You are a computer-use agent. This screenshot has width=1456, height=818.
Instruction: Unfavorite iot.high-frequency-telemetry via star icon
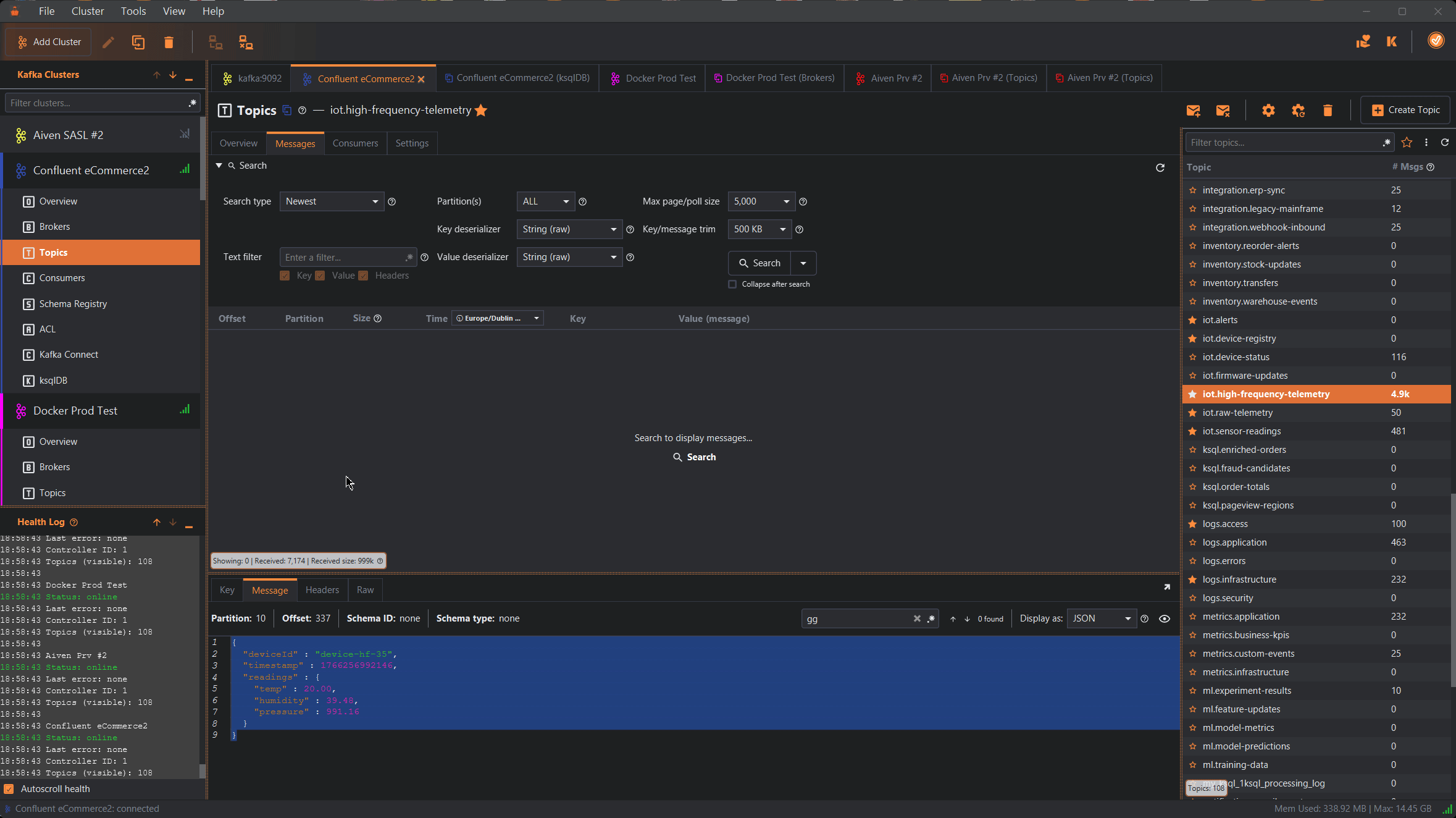click(481, 110)
